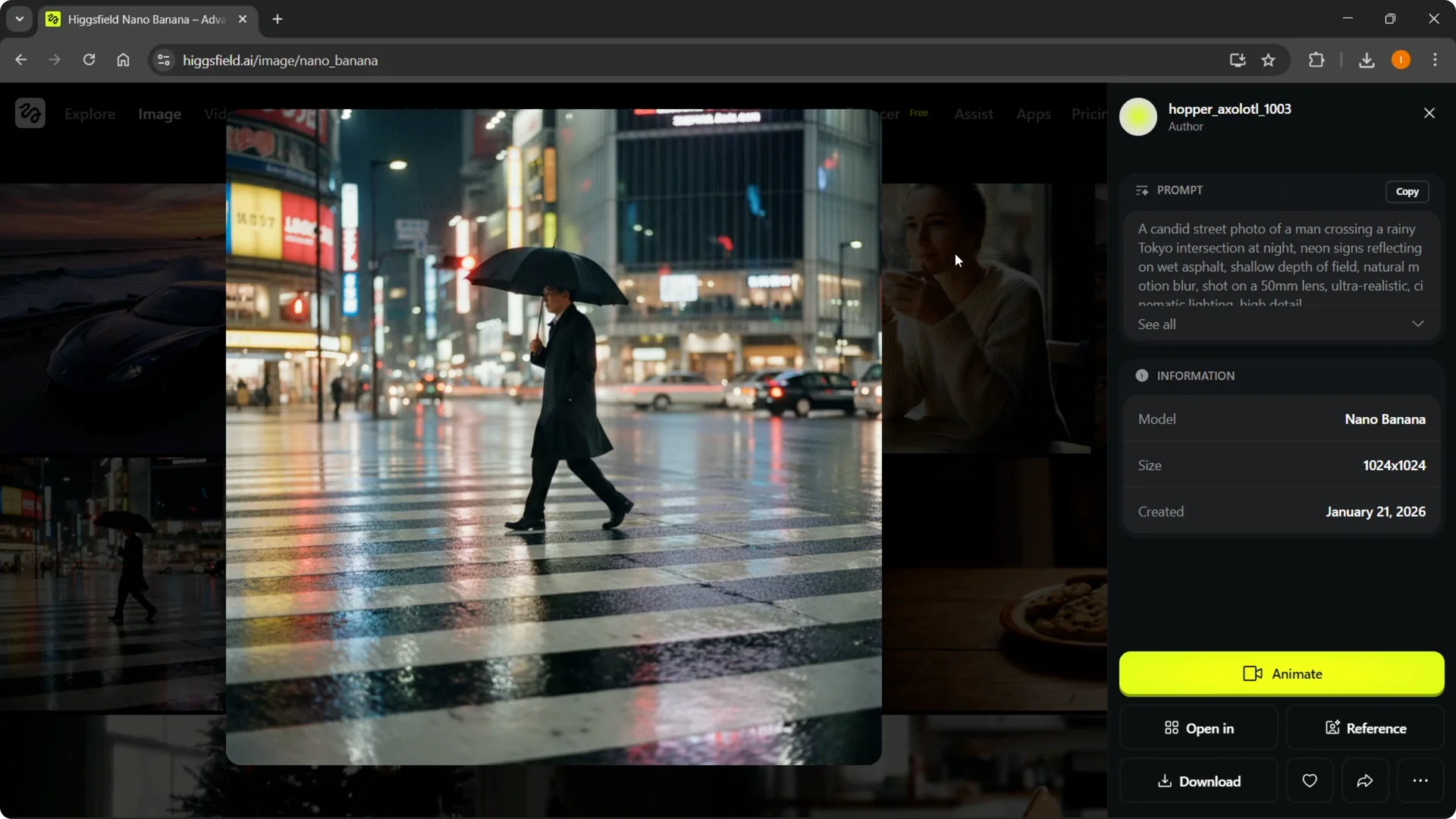Open the browser profile avatar
1456x819 pixels.
point(1401,60)
